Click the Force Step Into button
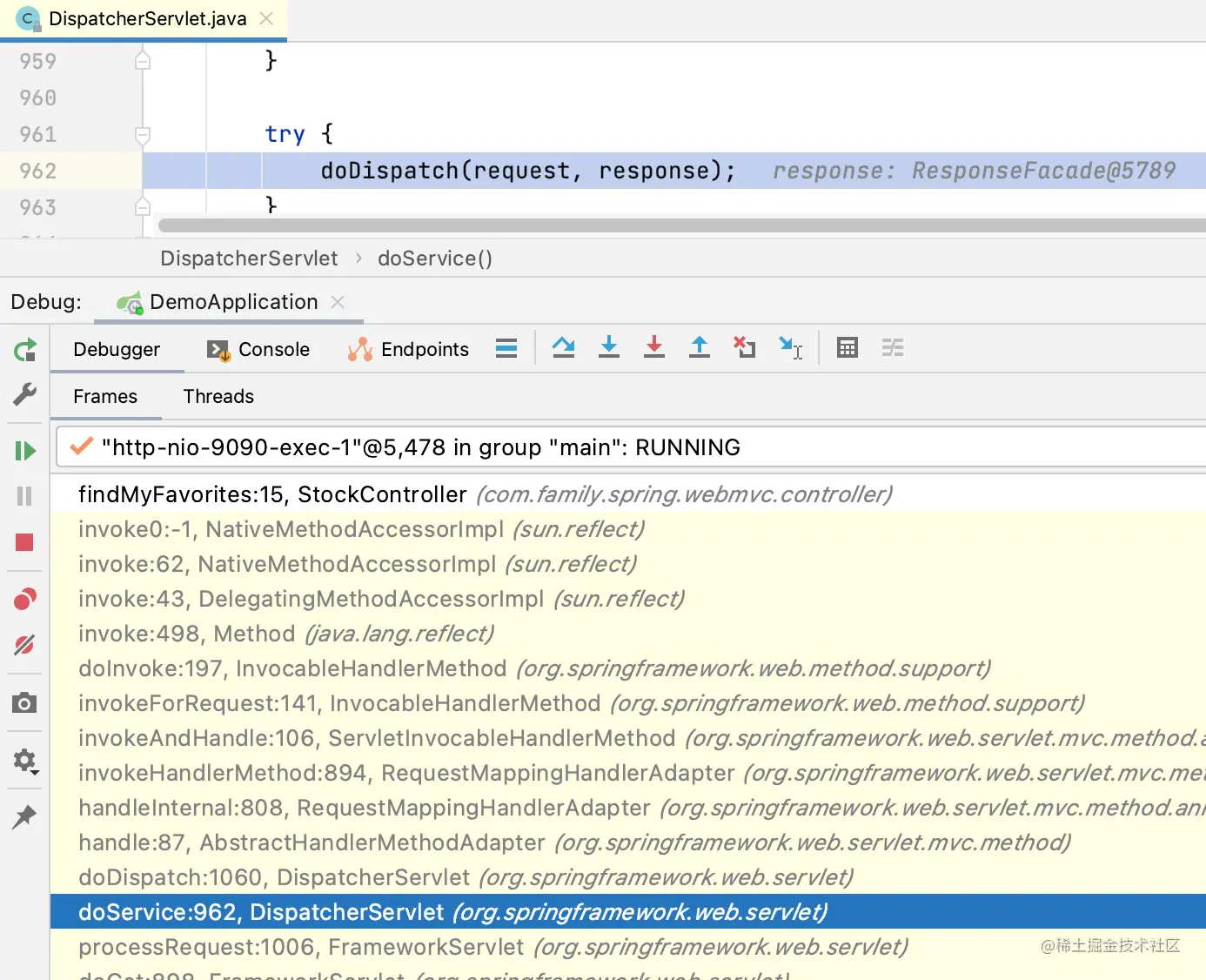1206x980 pixels. tap(654, 348)
